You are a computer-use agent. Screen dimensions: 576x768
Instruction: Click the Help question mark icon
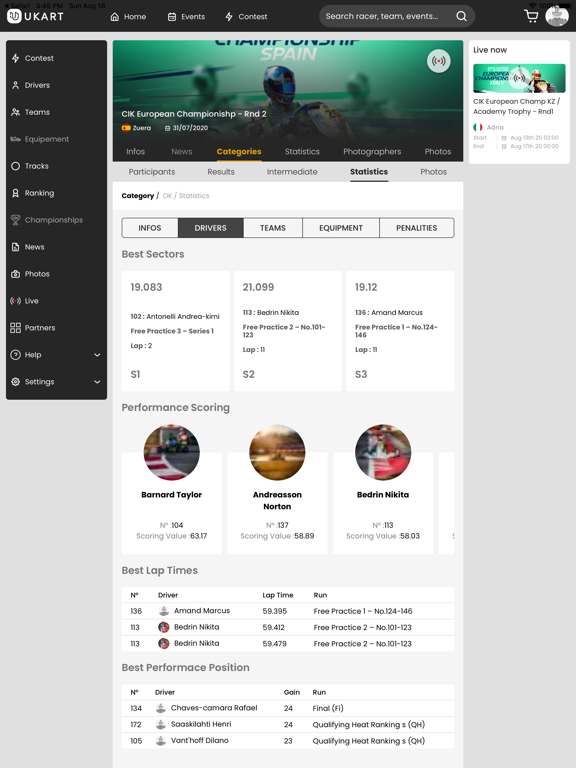click(x=16, y=355)
